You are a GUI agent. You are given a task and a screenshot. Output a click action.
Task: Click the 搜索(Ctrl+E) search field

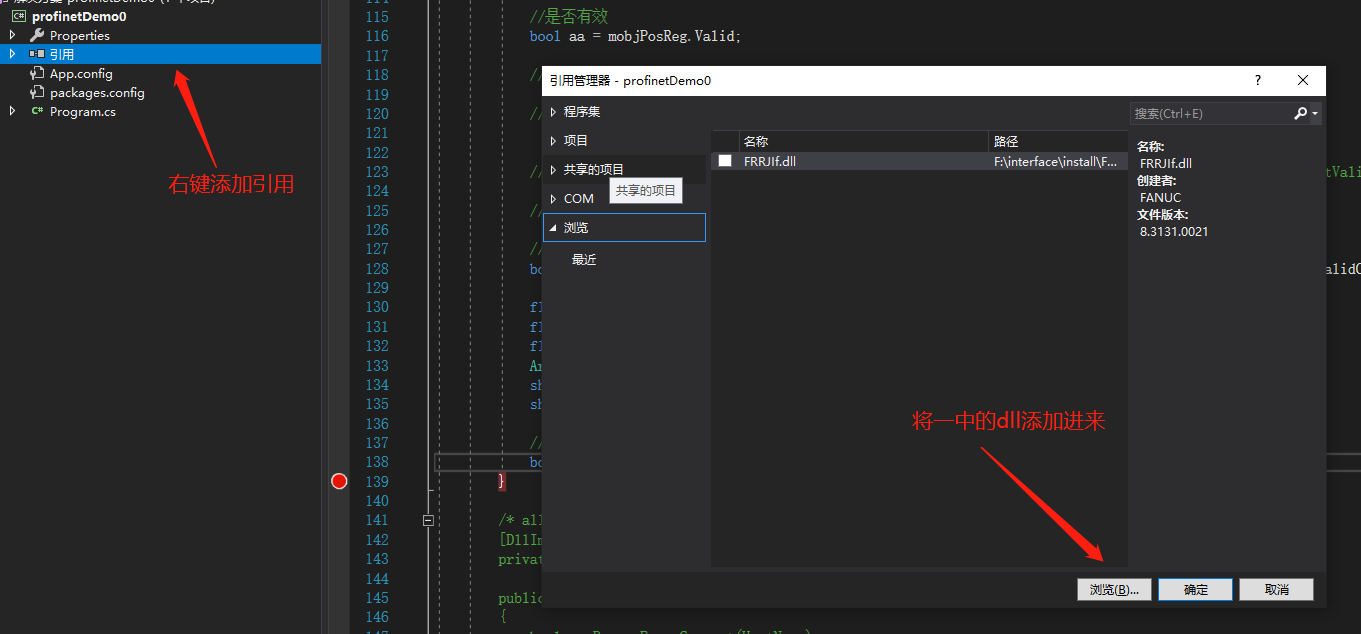click(x=1212, y=114)
